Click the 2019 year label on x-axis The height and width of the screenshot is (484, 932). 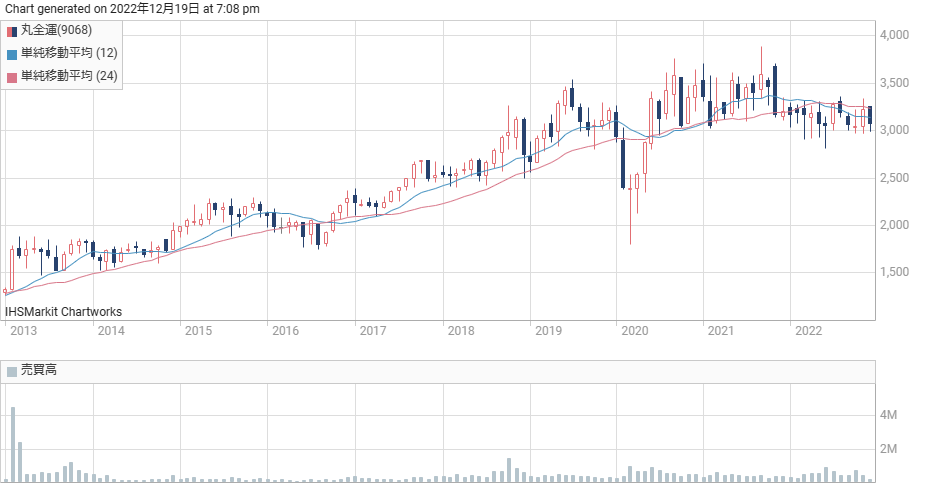coord(548,331)
